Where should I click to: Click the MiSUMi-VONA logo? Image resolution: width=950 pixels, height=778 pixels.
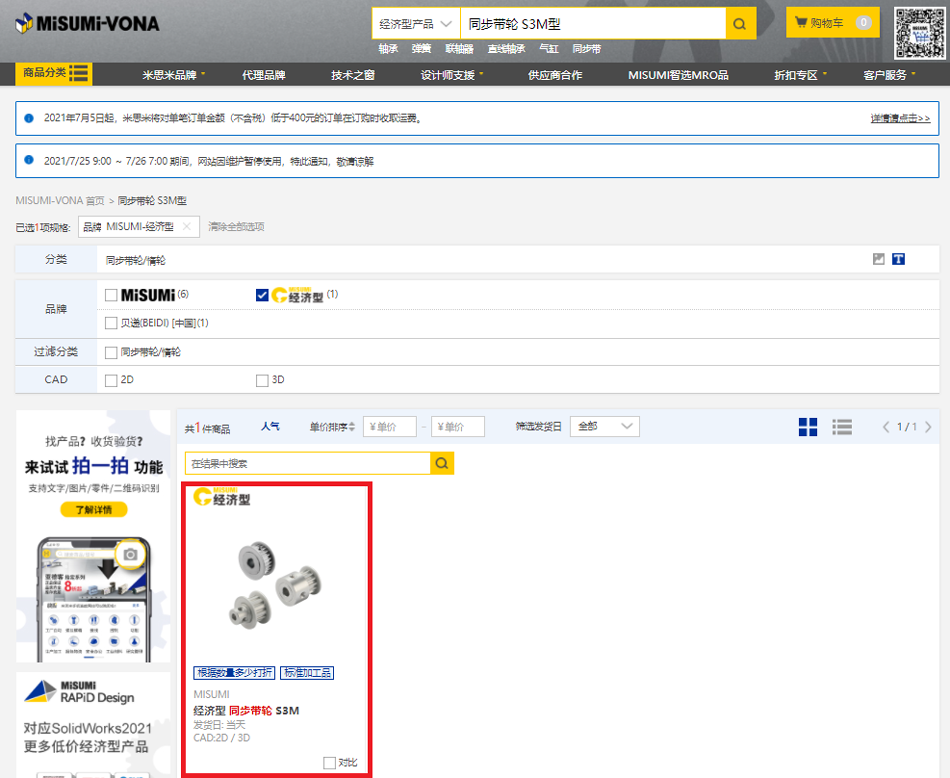pyautogui.click(x=87, y=24)
